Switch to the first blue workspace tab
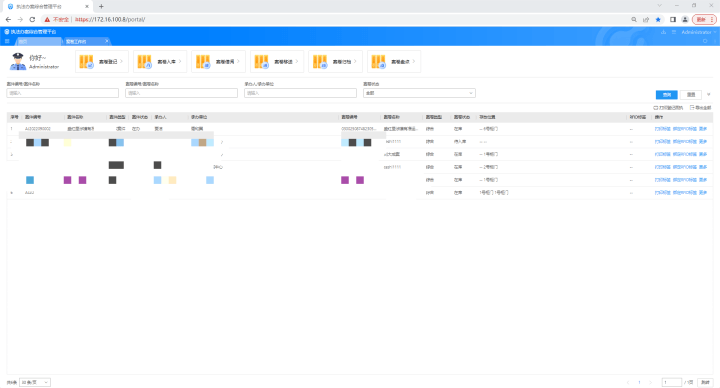Image resolution: width=720 pixels, height=388 pixels. pyautogui.click(x=39, y=41)
